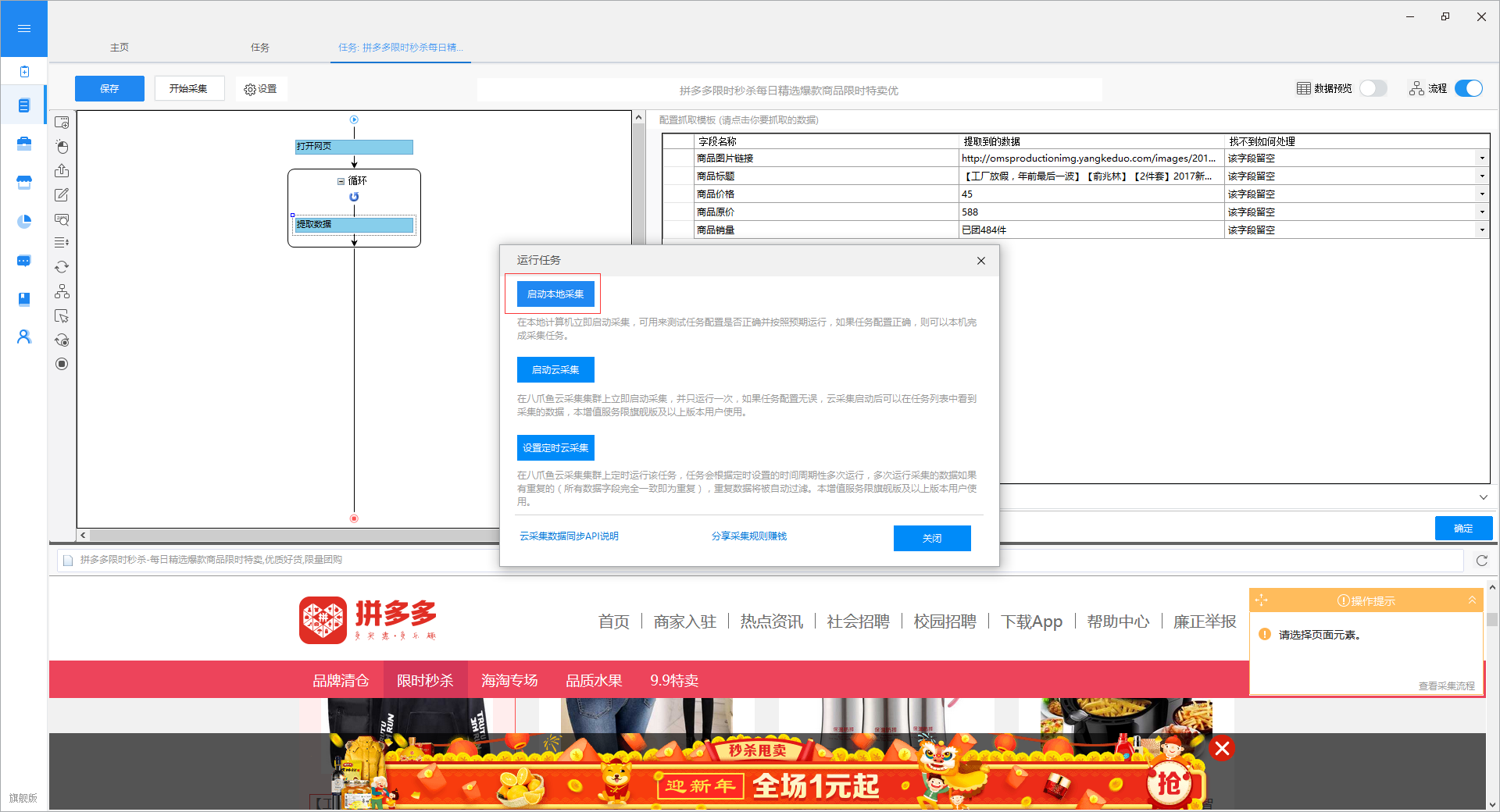The image size is (1500, 812).
Task: Select the stop process circle tool icon
Action: (62, 364)
